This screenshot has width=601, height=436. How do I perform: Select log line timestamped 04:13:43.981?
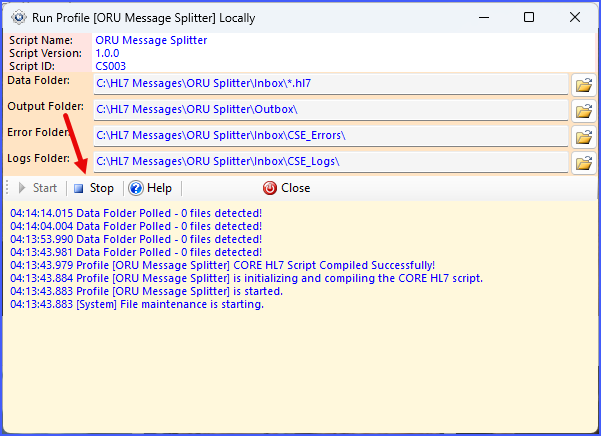[x=136, y=252]
